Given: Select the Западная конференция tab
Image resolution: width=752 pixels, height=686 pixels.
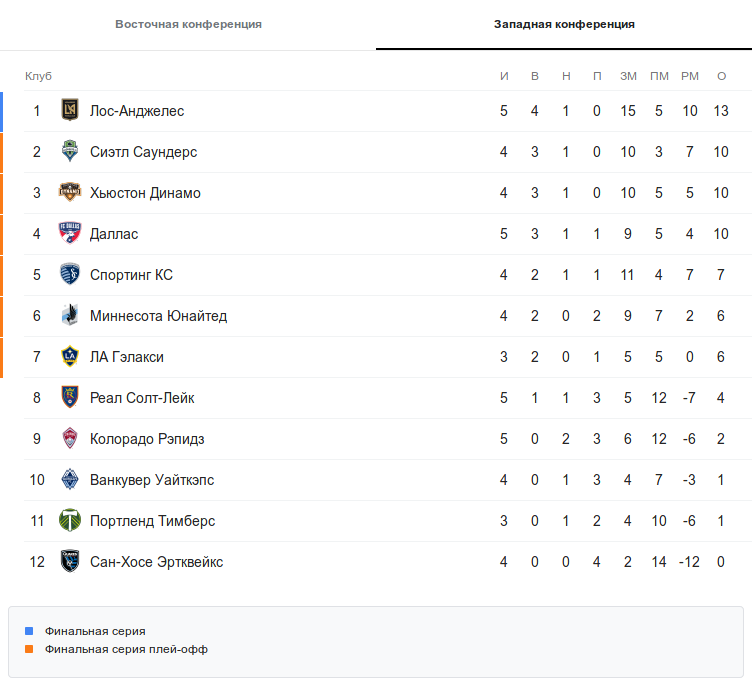Looking at the screenshot, I should 564,24.
